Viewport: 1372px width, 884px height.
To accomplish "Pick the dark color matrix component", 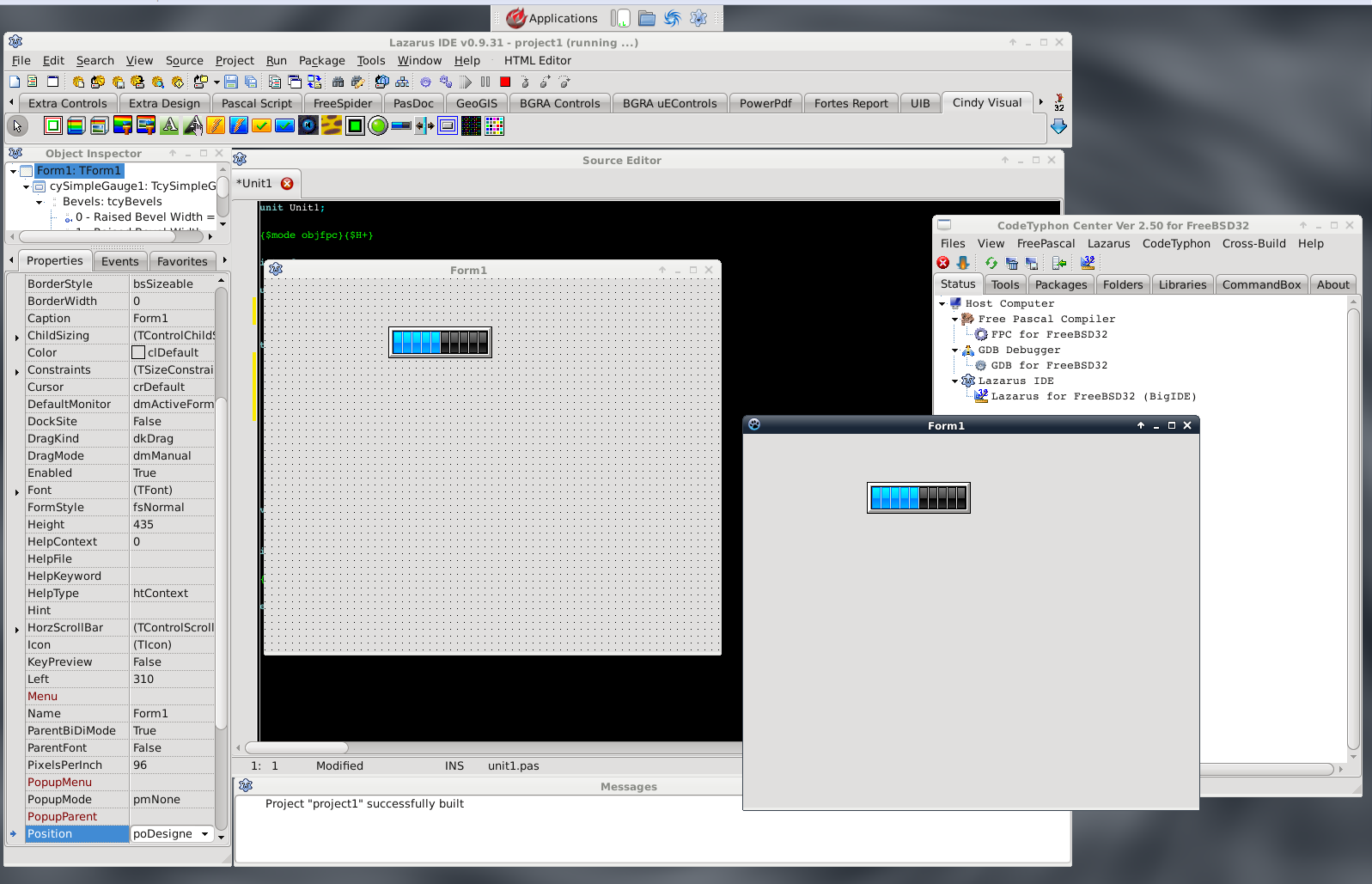I will (x=471, y=125).
